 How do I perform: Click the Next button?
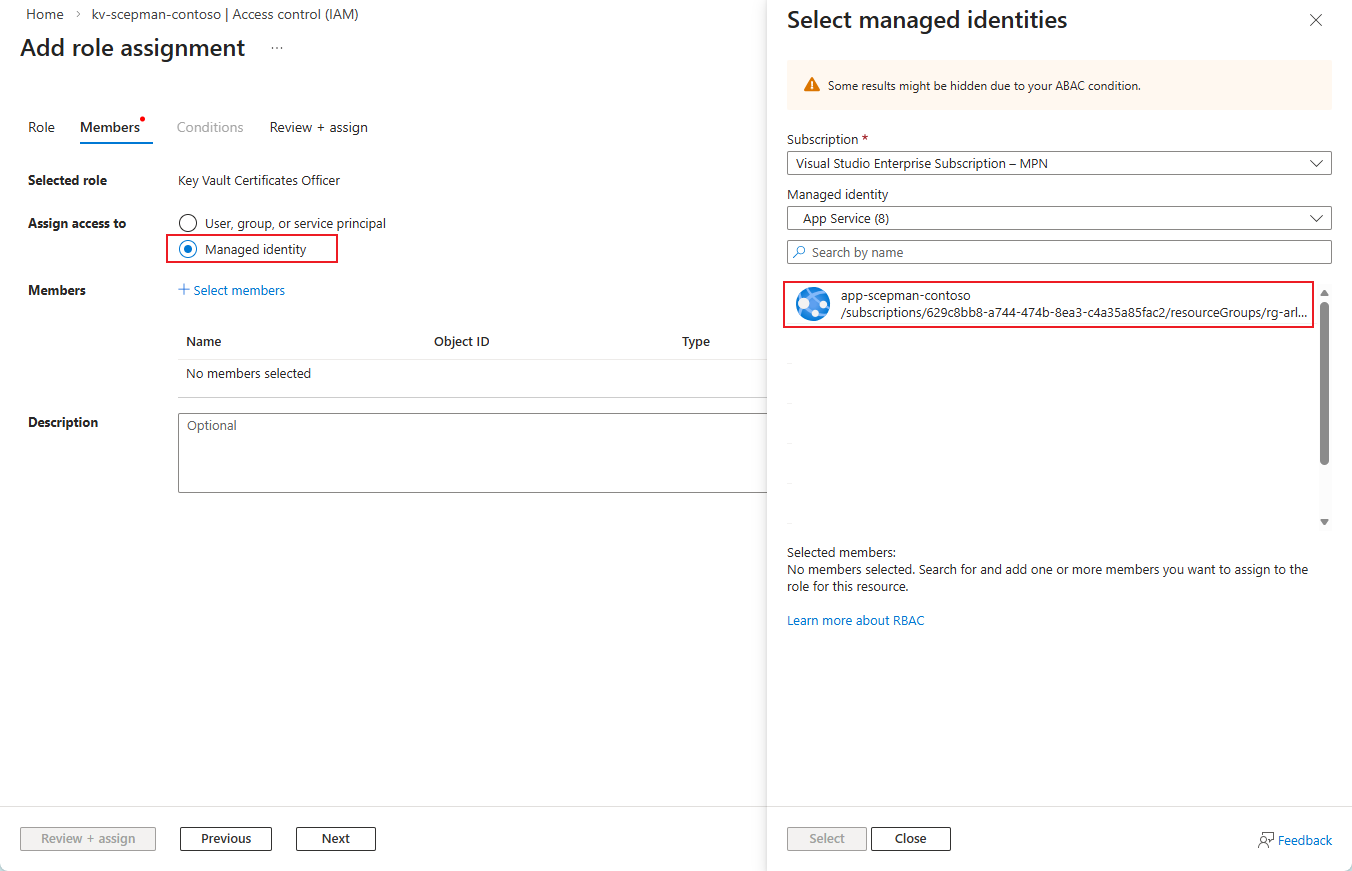pyautogui.click(x=335, y=839)
